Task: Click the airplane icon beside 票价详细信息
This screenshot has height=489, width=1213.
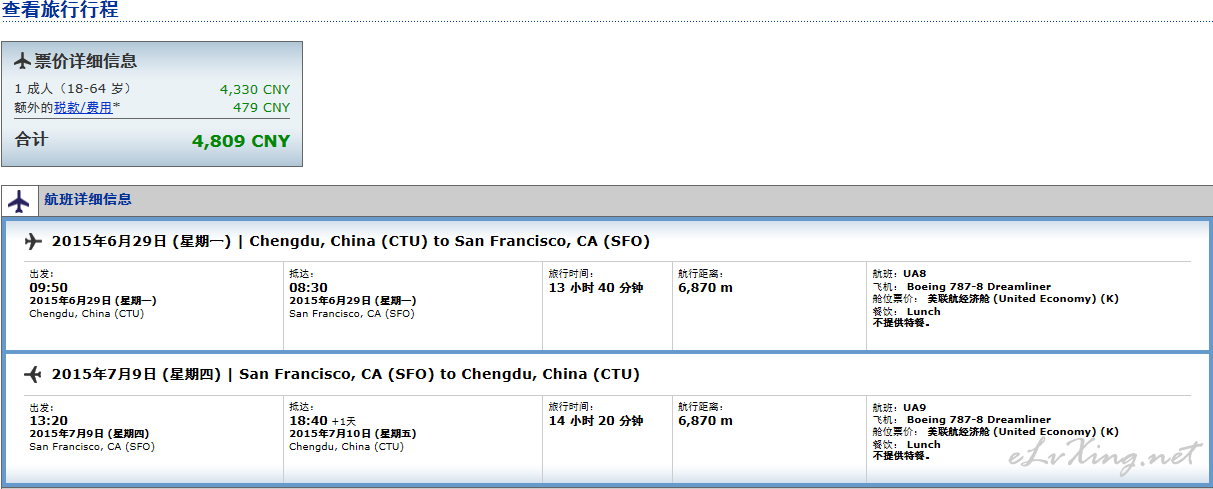Action: point(22,61)
